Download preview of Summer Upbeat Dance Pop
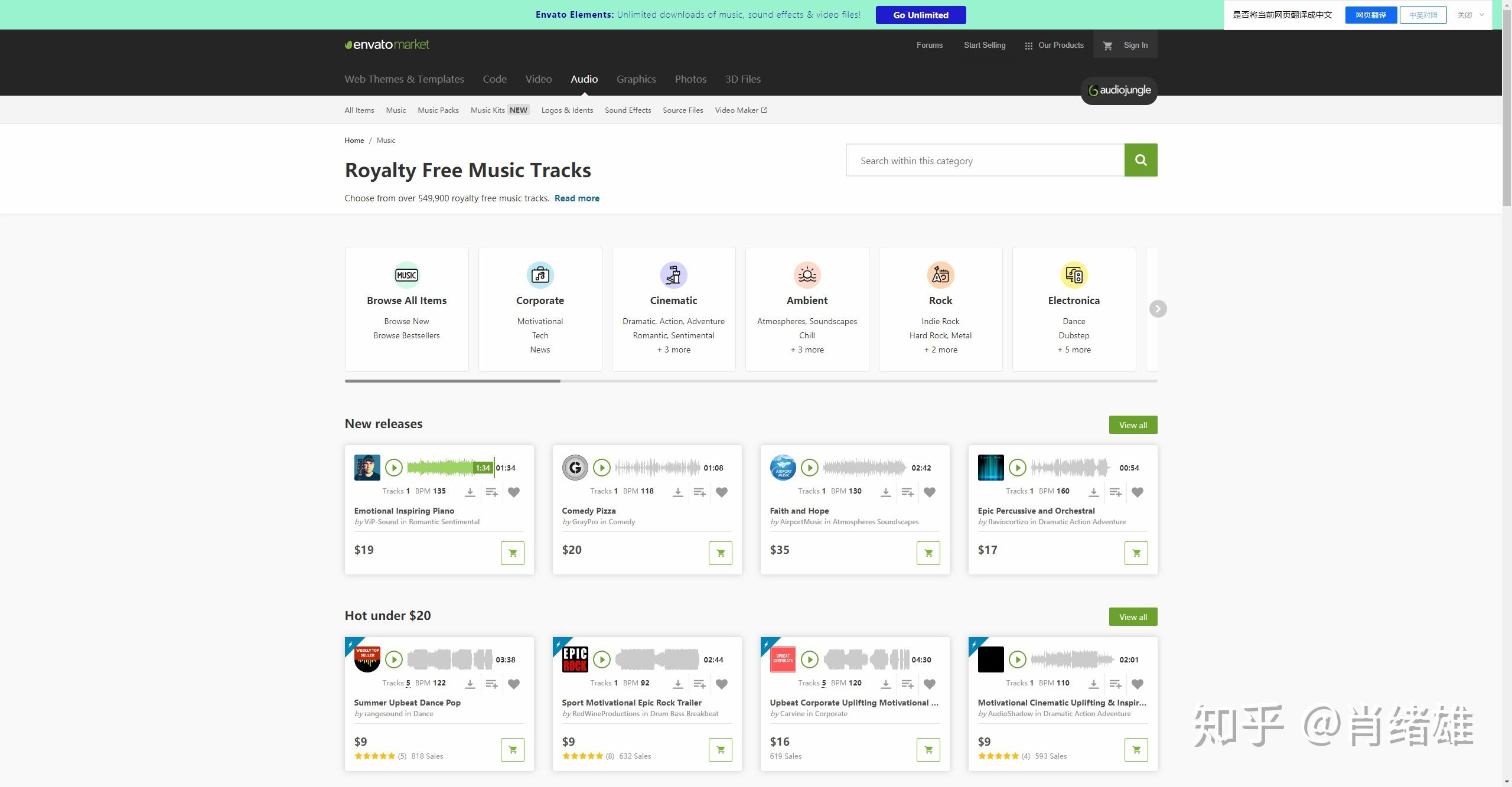This screenshot has width=1512, height=787. coord(470,684)
